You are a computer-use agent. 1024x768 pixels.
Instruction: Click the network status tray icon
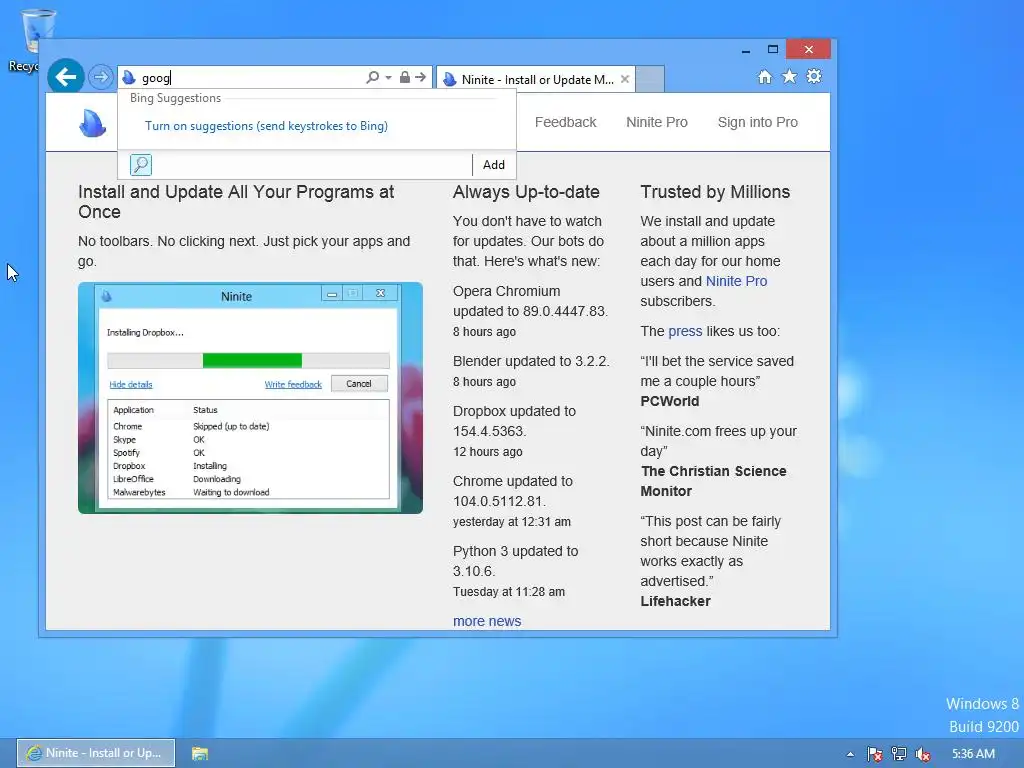[899, 754]
